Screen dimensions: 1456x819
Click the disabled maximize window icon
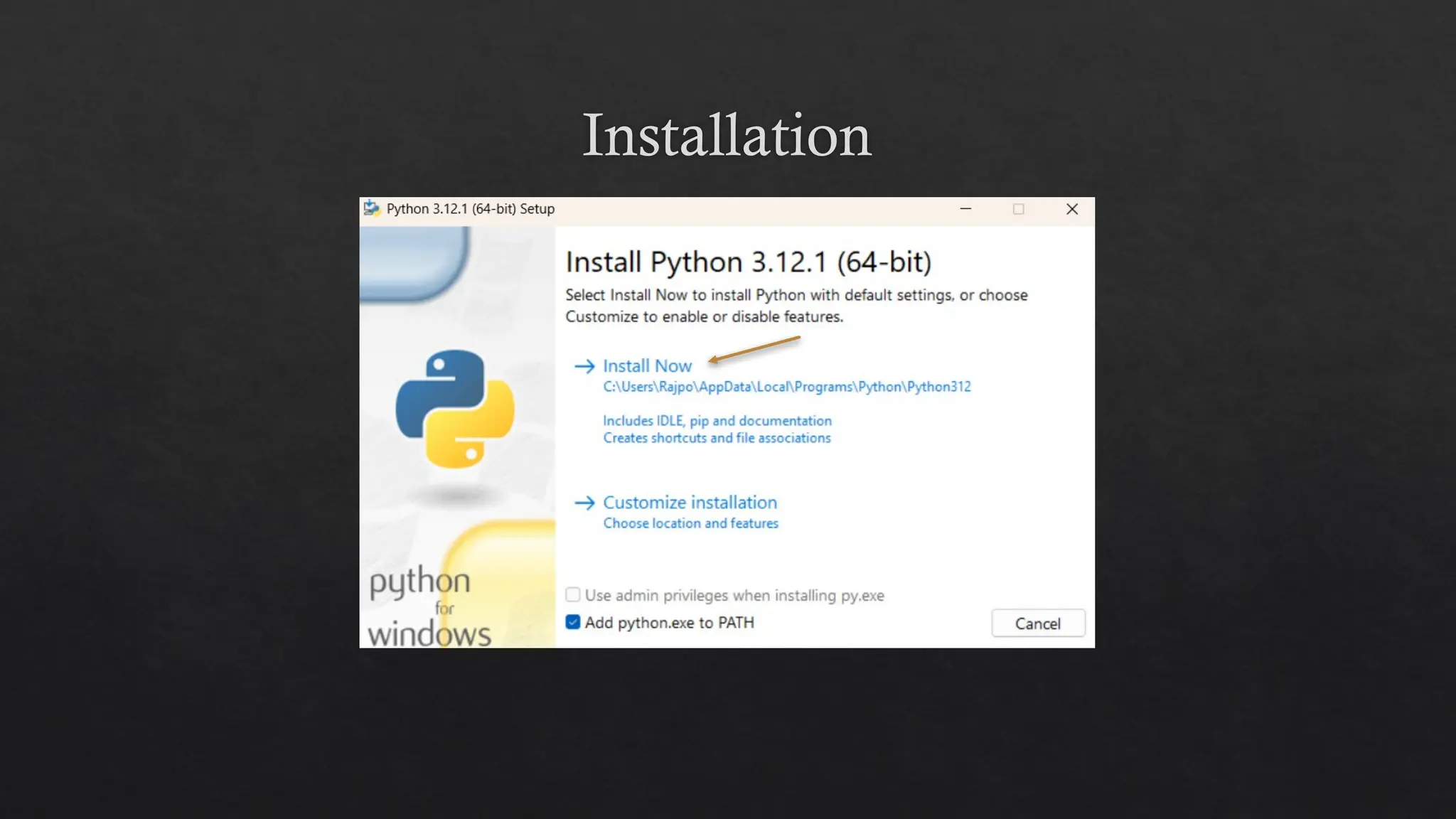point(1018,209)
